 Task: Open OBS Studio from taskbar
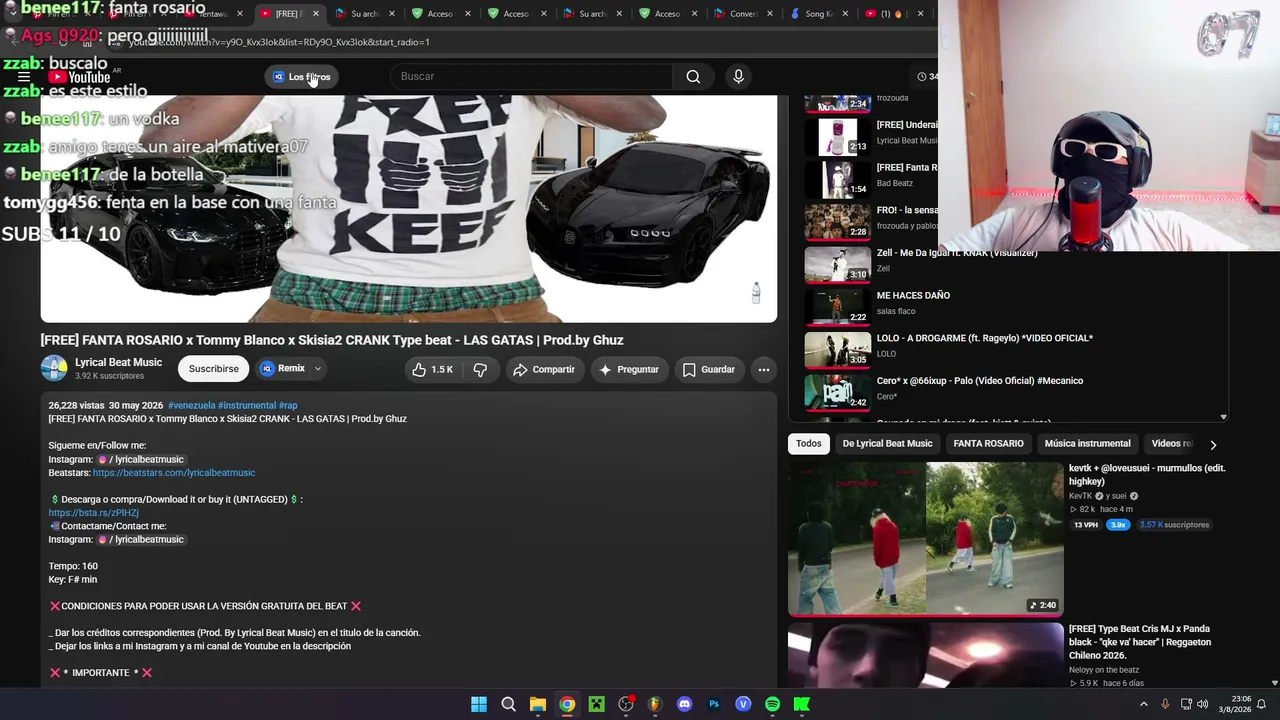tap(626, 704)
